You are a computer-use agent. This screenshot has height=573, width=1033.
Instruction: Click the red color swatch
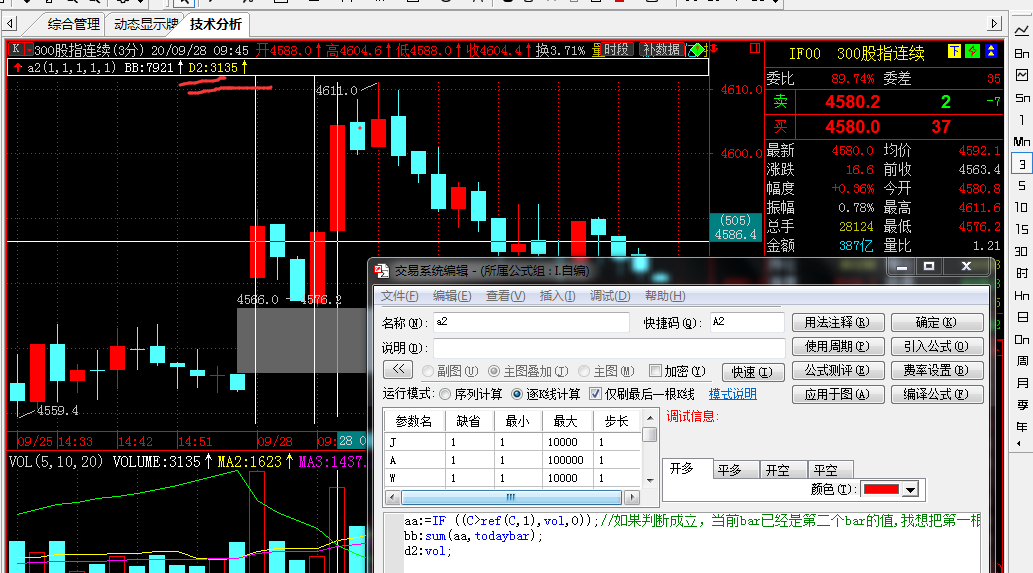pos(881,489)
